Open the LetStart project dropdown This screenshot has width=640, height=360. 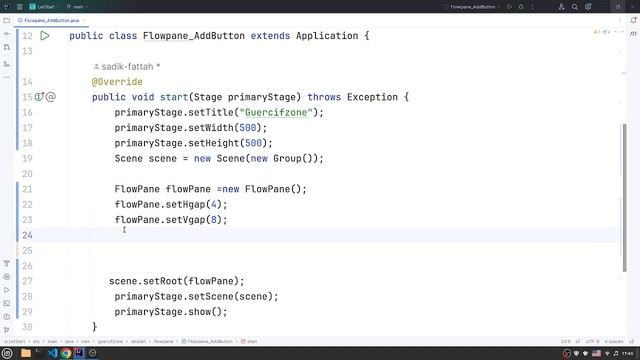click(x=44, y=7)
